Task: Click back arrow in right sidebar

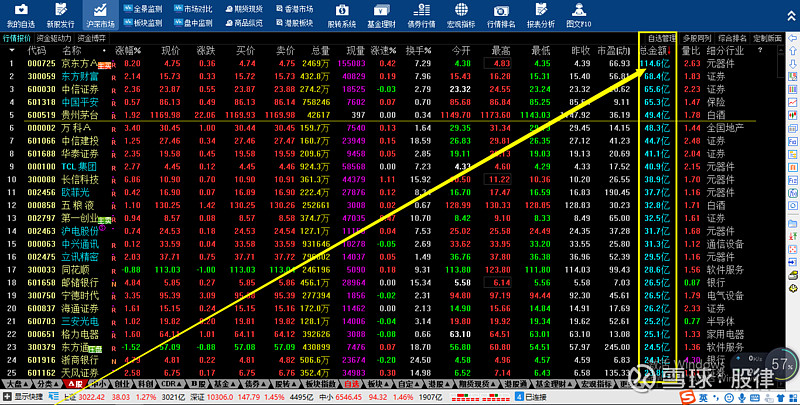Action: [792, 38]
